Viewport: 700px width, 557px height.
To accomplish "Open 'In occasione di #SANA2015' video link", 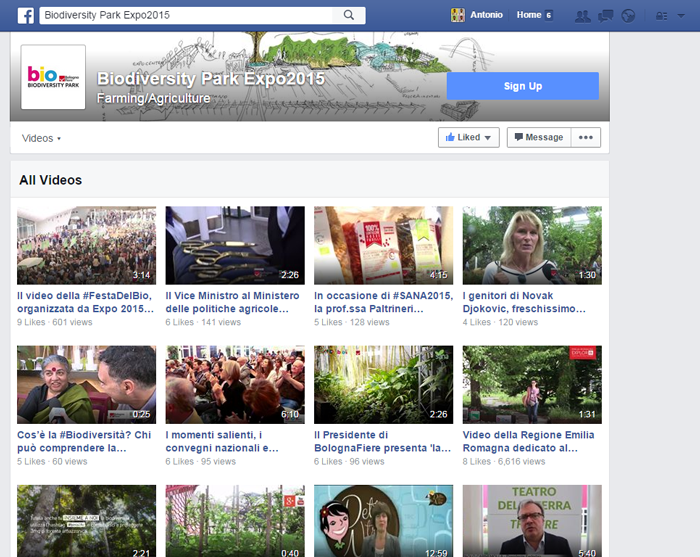I will pyautogui.click(x=383, y=302).
